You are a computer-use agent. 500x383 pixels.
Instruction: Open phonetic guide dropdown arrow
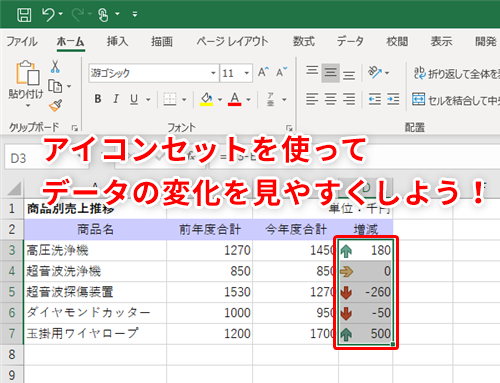click(x=284, y=99)
